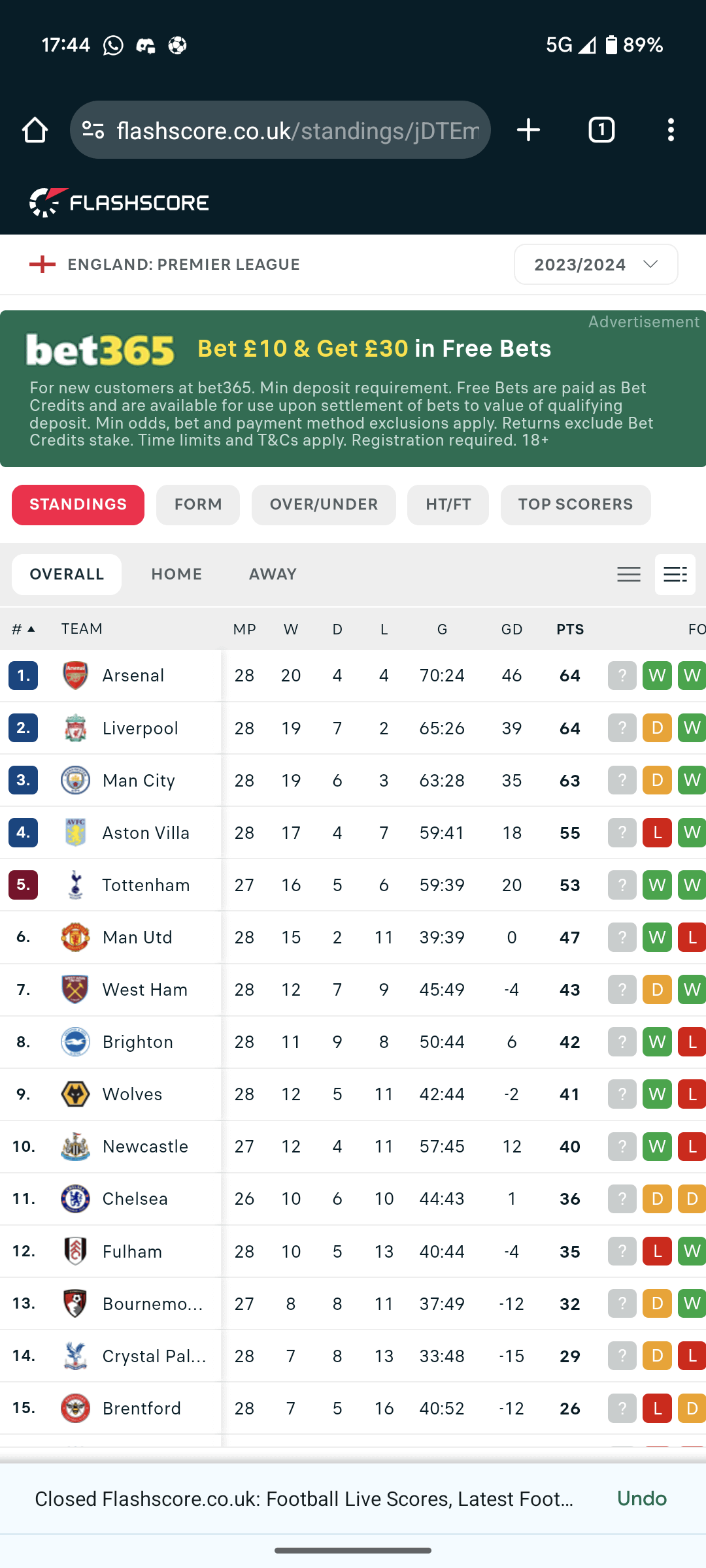
Task: Open Arsenal team via its crest
Action: [x=75, y=676]
